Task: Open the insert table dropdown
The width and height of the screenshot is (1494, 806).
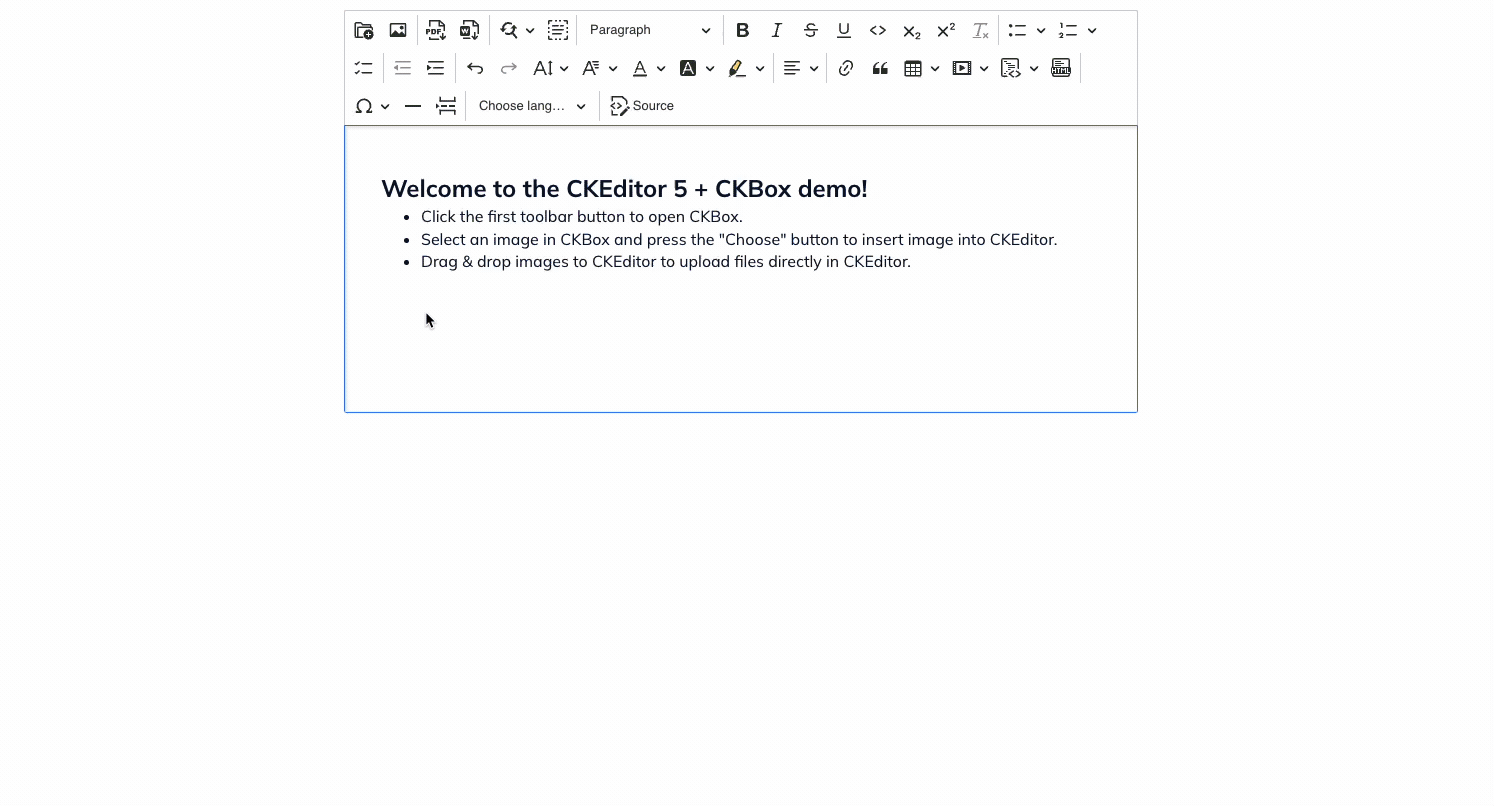Action: point(921,69)
